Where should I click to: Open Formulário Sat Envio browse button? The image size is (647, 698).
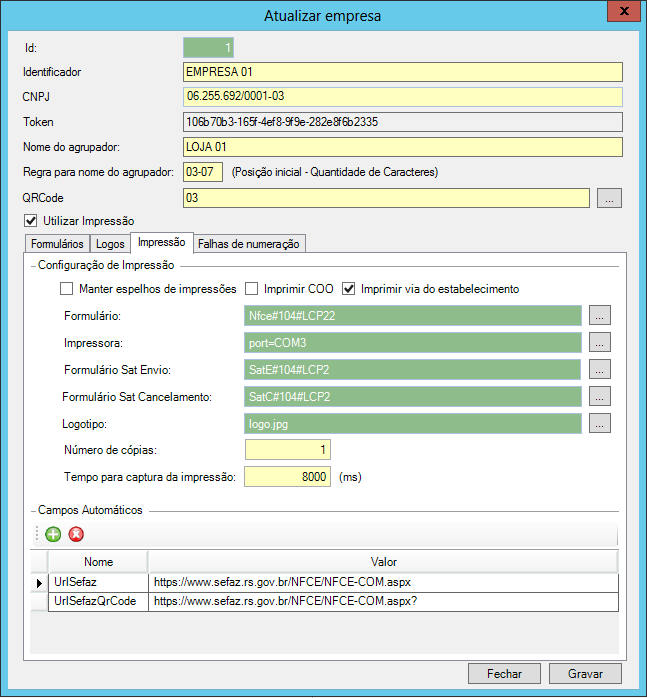(x=599, y=369)
